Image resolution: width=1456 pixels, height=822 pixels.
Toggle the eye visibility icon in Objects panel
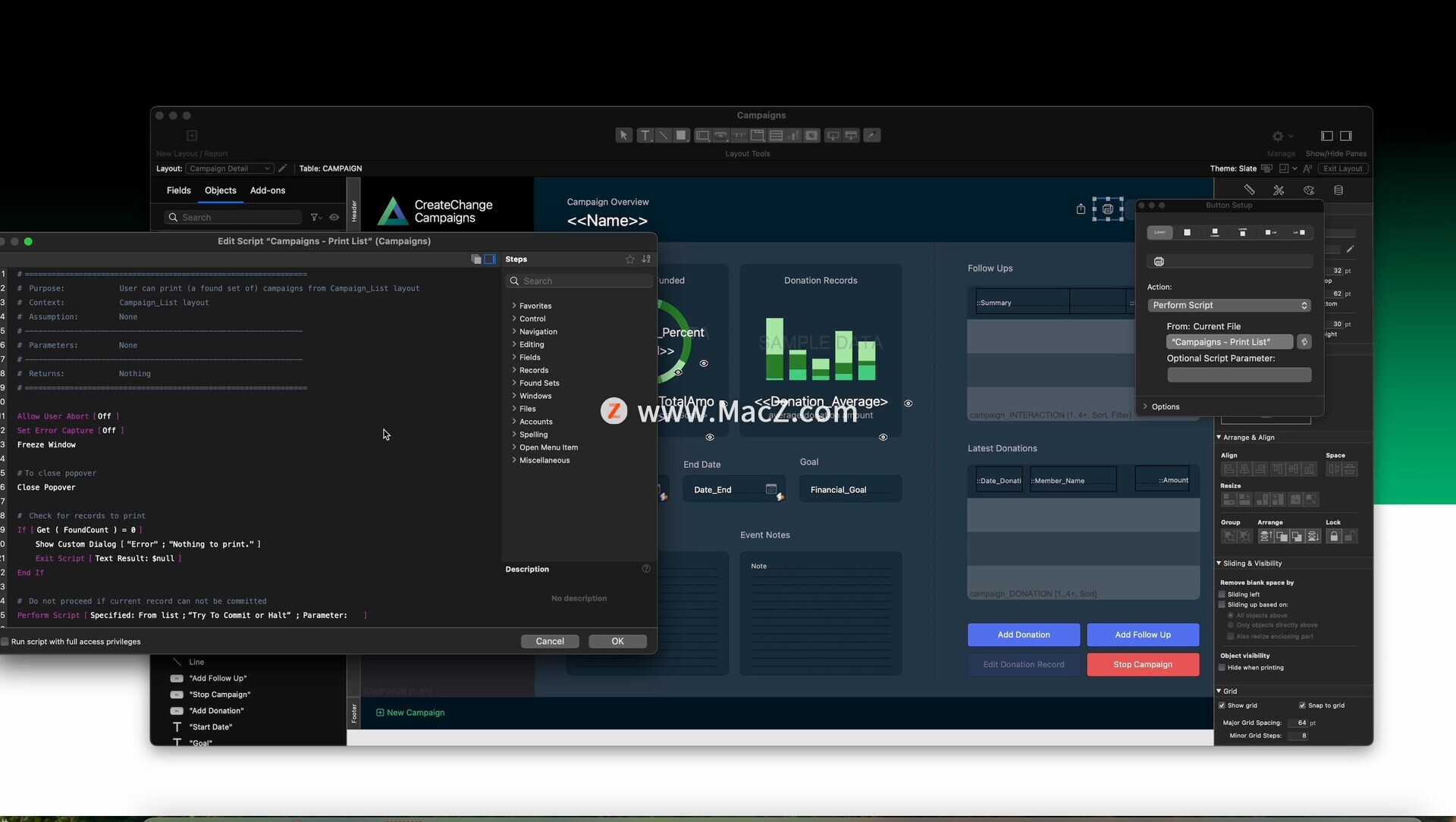point(334,218)
